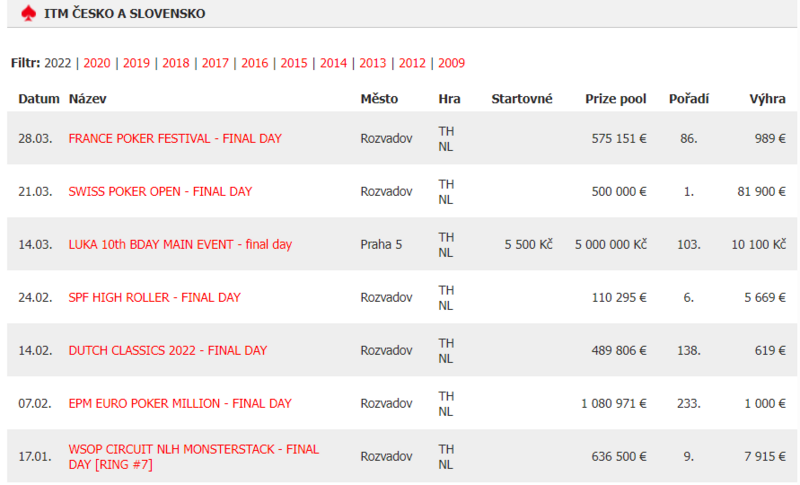Filter results by year 2020
The height and width of the screenshot is (485, 800).
(x=97, y=63)
